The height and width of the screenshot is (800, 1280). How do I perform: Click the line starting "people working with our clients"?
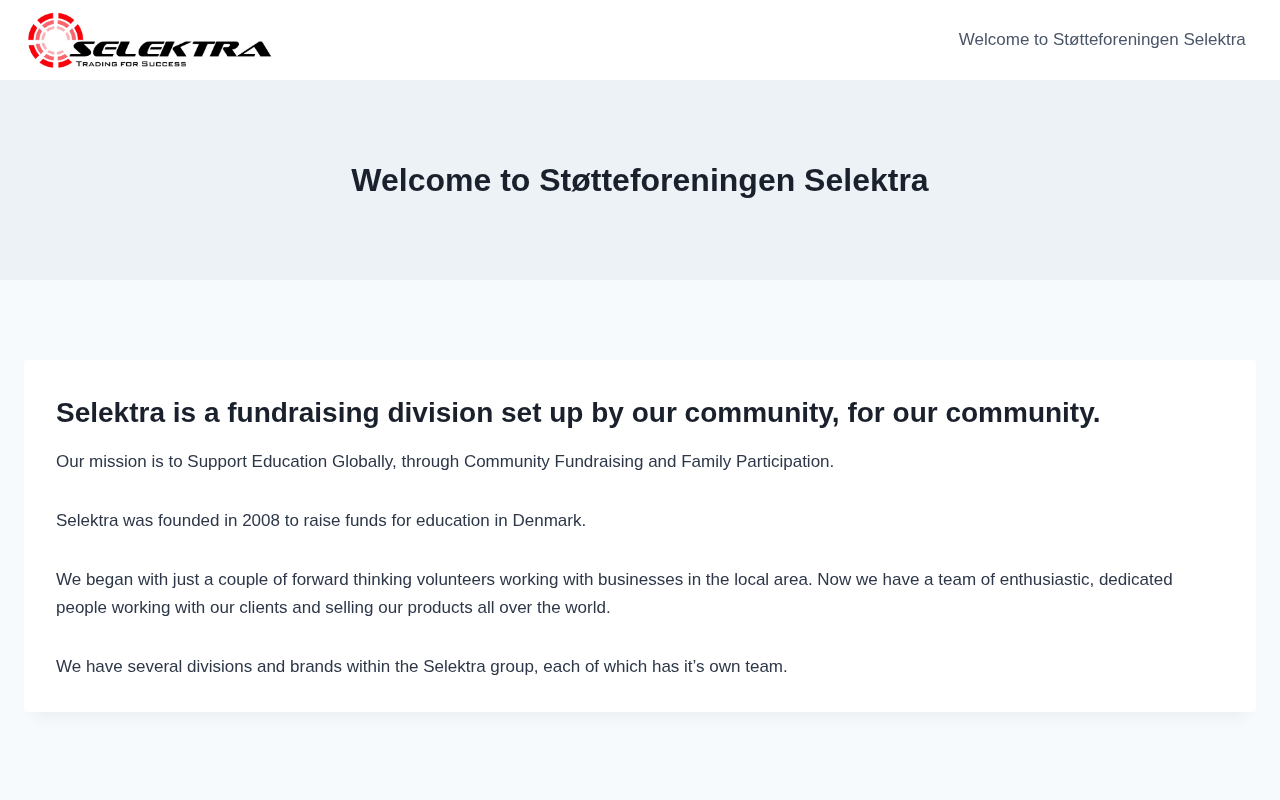click(x=332, y=608)
